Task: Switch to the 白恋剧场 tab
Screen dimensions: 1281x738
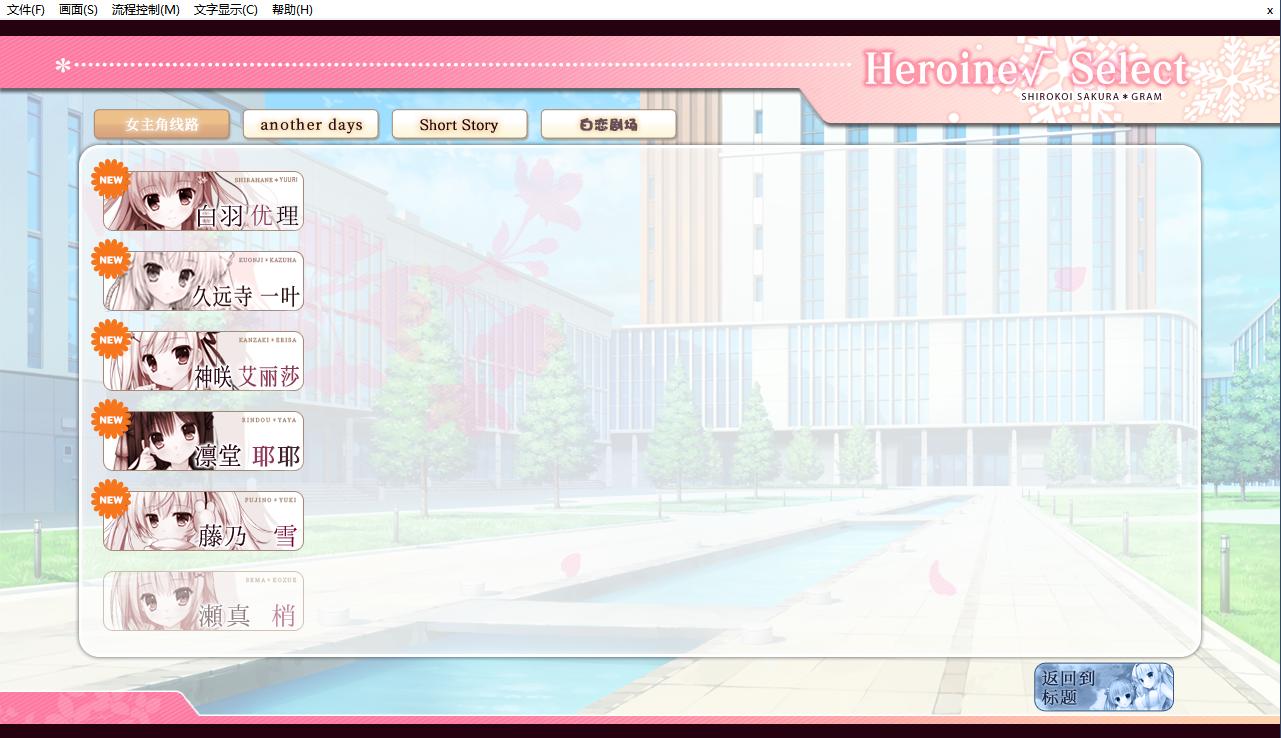Action: pyautogui.click(x=608, y=124)
